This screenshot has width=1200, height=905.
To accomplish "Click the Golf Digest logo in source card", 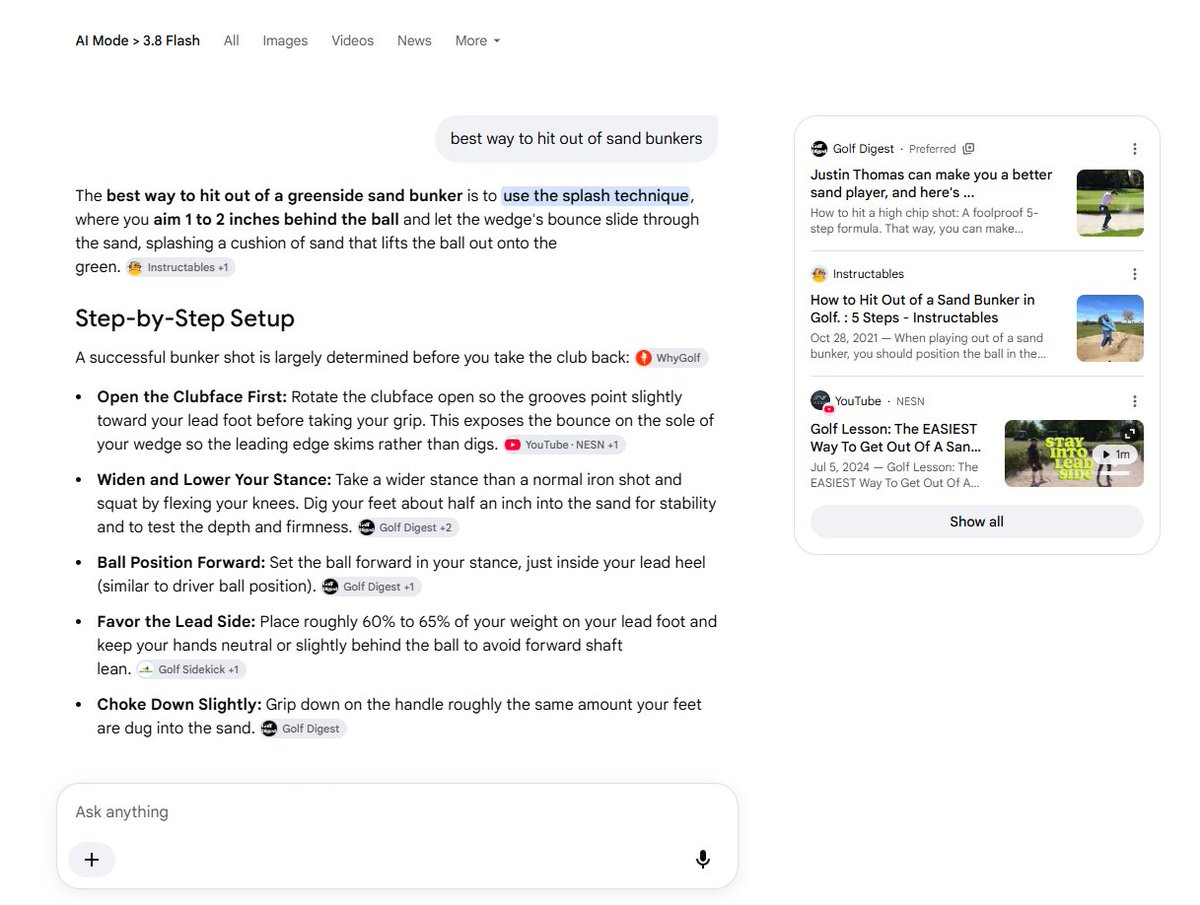I will 819,149.
